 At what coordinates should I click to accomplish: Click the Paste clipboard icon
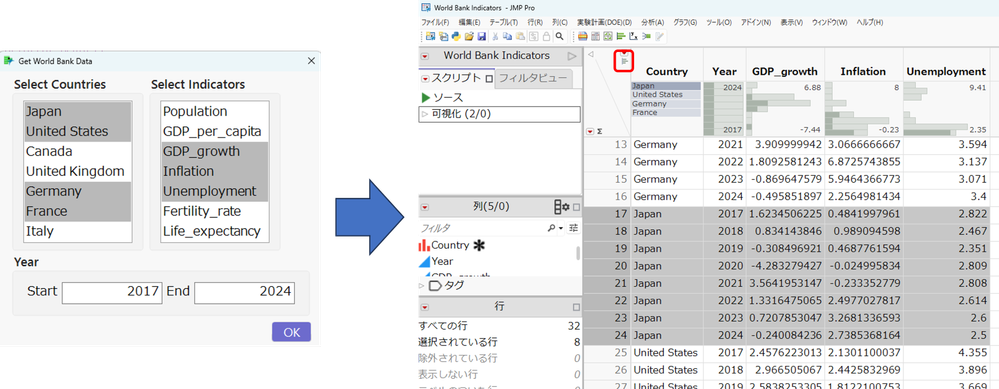(x=521, y=36)
